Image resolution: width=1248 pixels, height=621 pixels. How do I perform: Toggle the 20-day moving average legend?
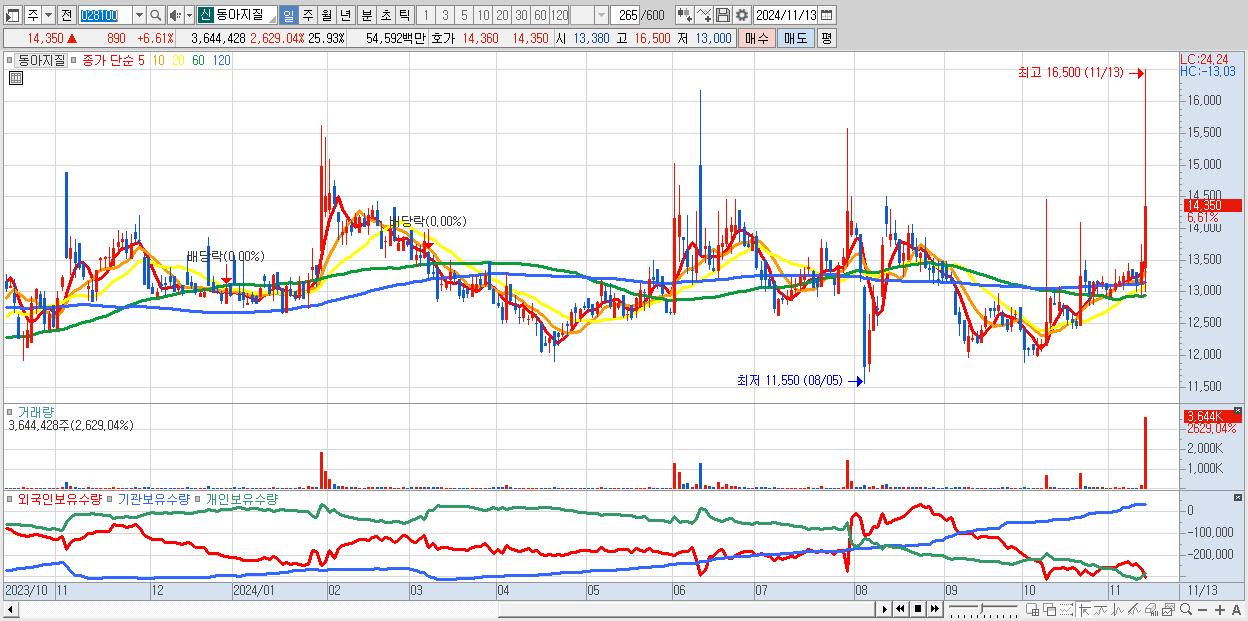coord(177,60)
